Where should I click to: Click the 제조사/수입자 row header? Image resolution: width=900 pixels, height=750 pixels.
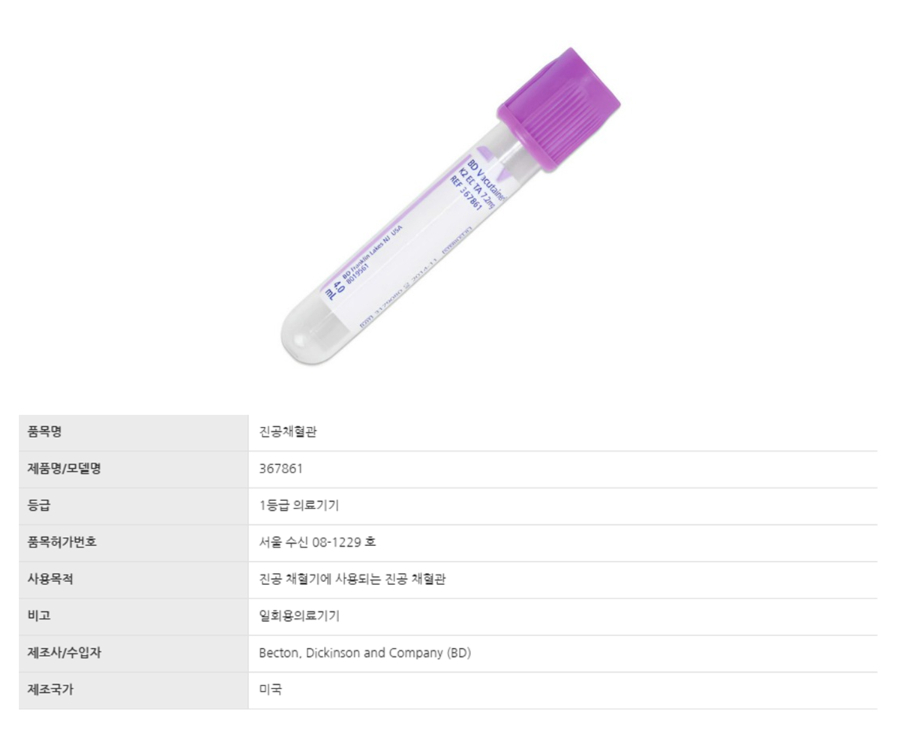pos(64,653)
